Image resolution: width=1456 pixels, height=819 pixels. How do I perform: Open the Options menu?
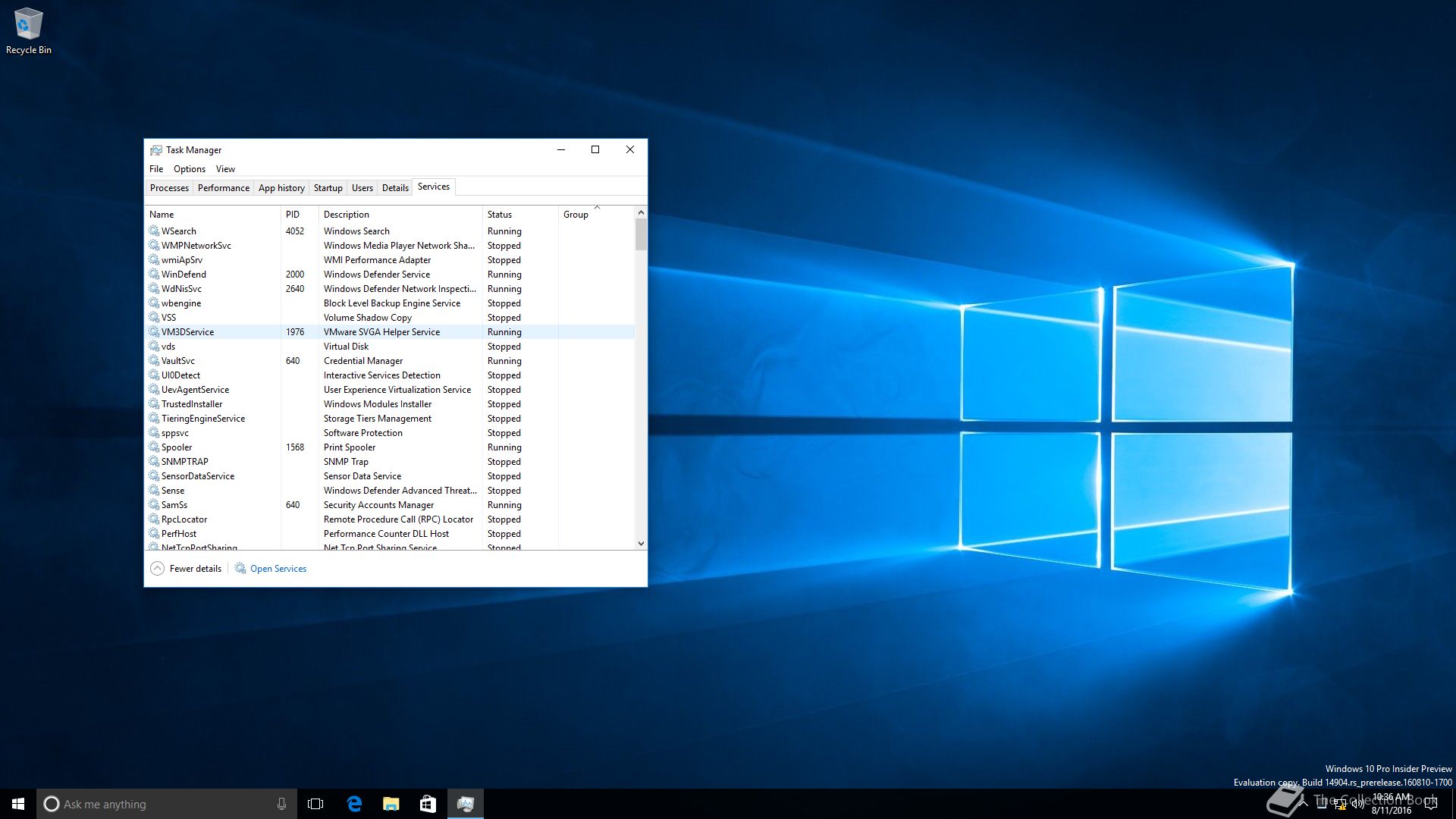point(190,169)
